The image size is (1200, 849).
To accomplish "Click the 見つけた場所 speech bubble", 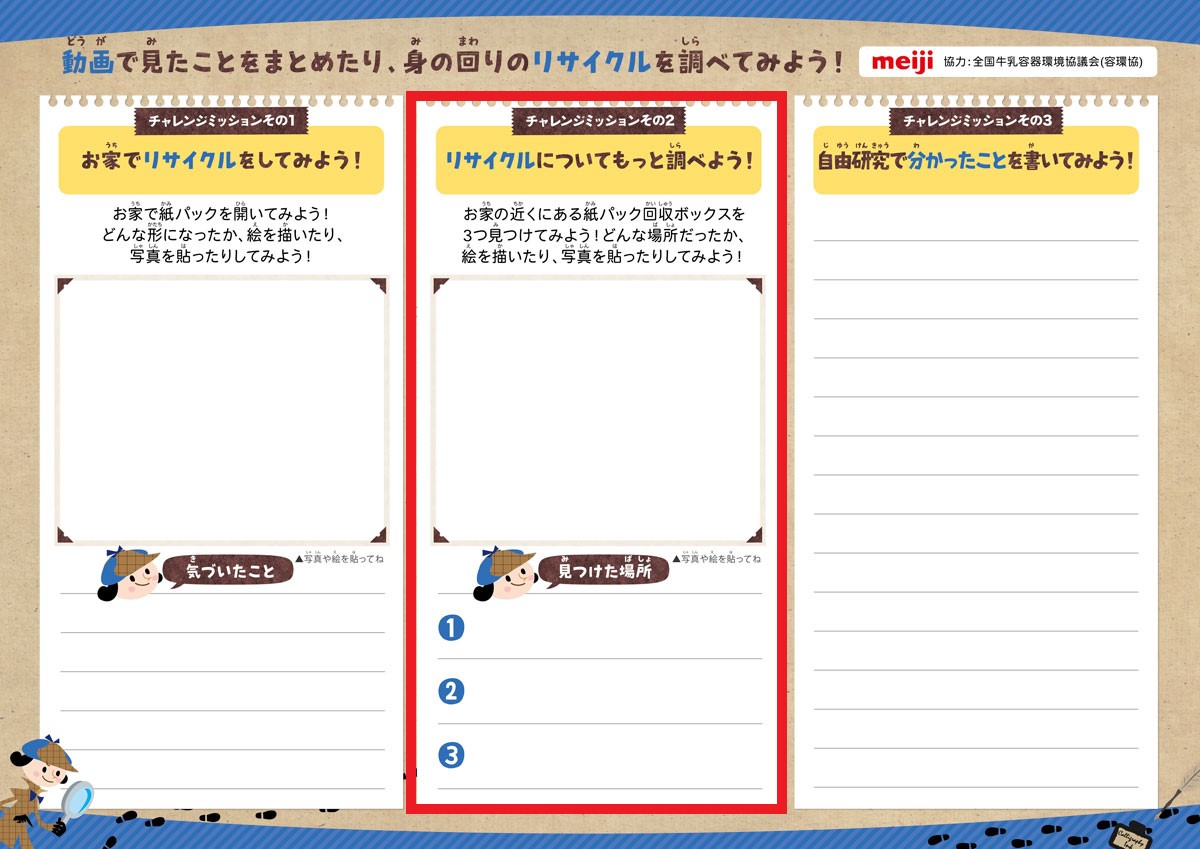I will click(x=604, y=571).
